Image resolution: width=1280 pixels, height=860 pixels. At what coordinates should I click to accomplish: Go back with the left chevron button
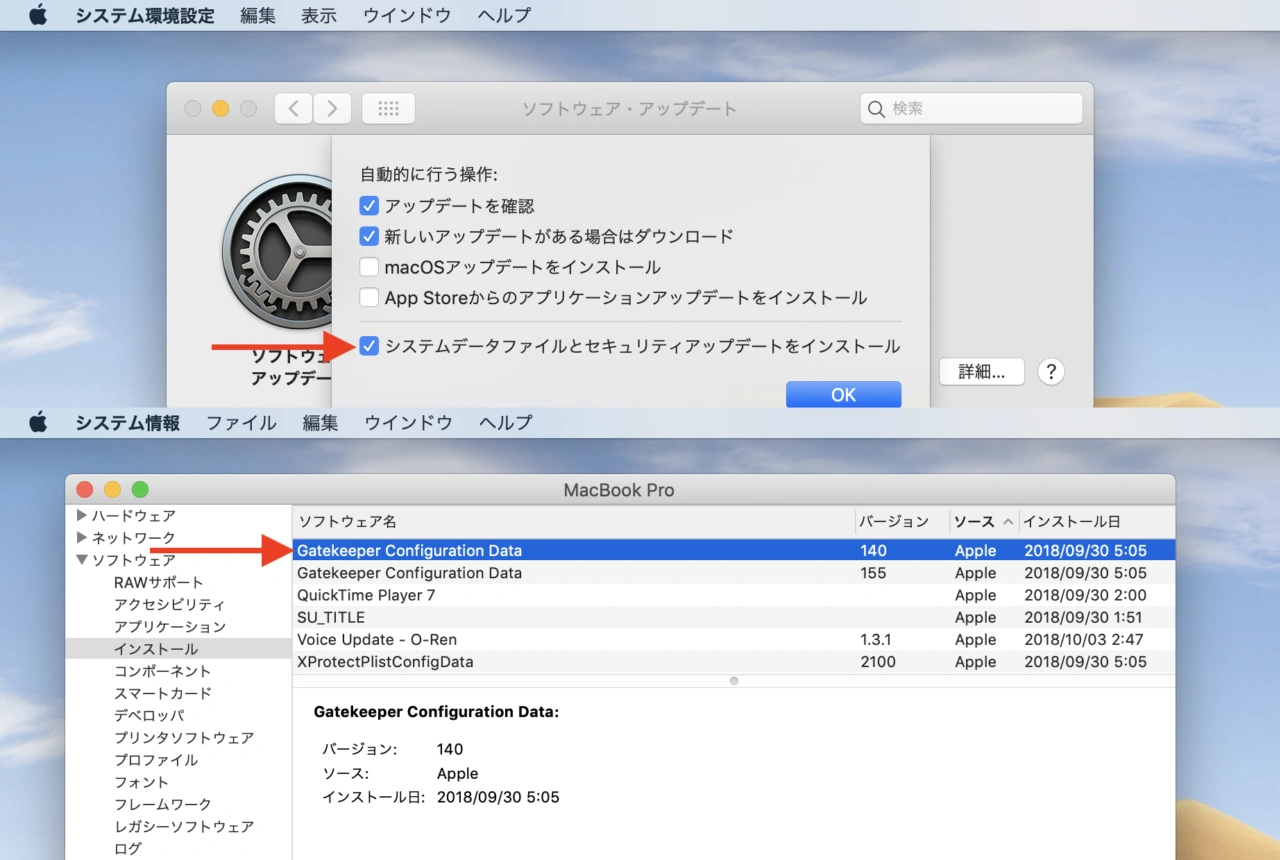coord(293,109)
